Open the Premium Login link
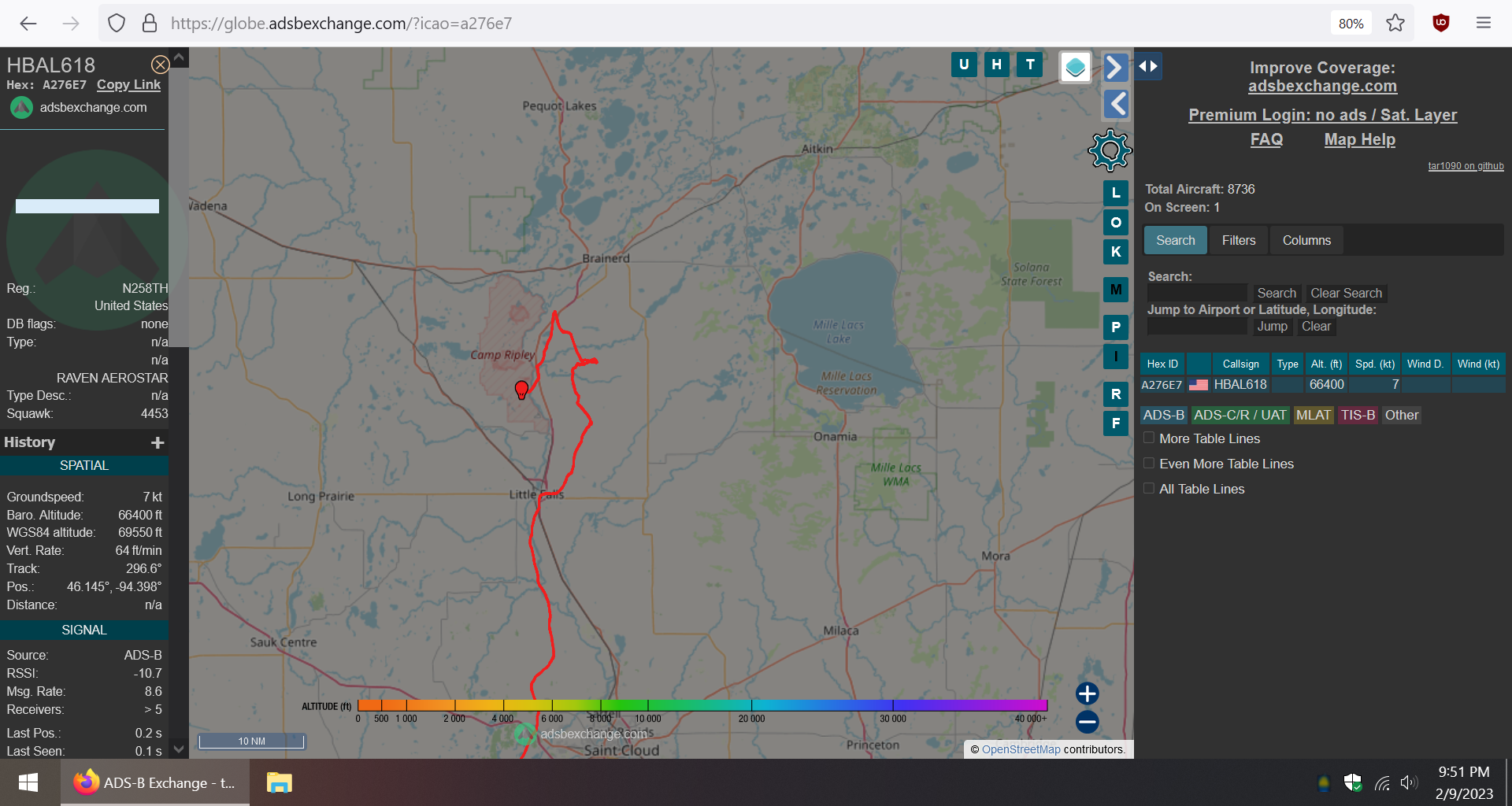The image size is (1512, 806). tap(1322, 115)
